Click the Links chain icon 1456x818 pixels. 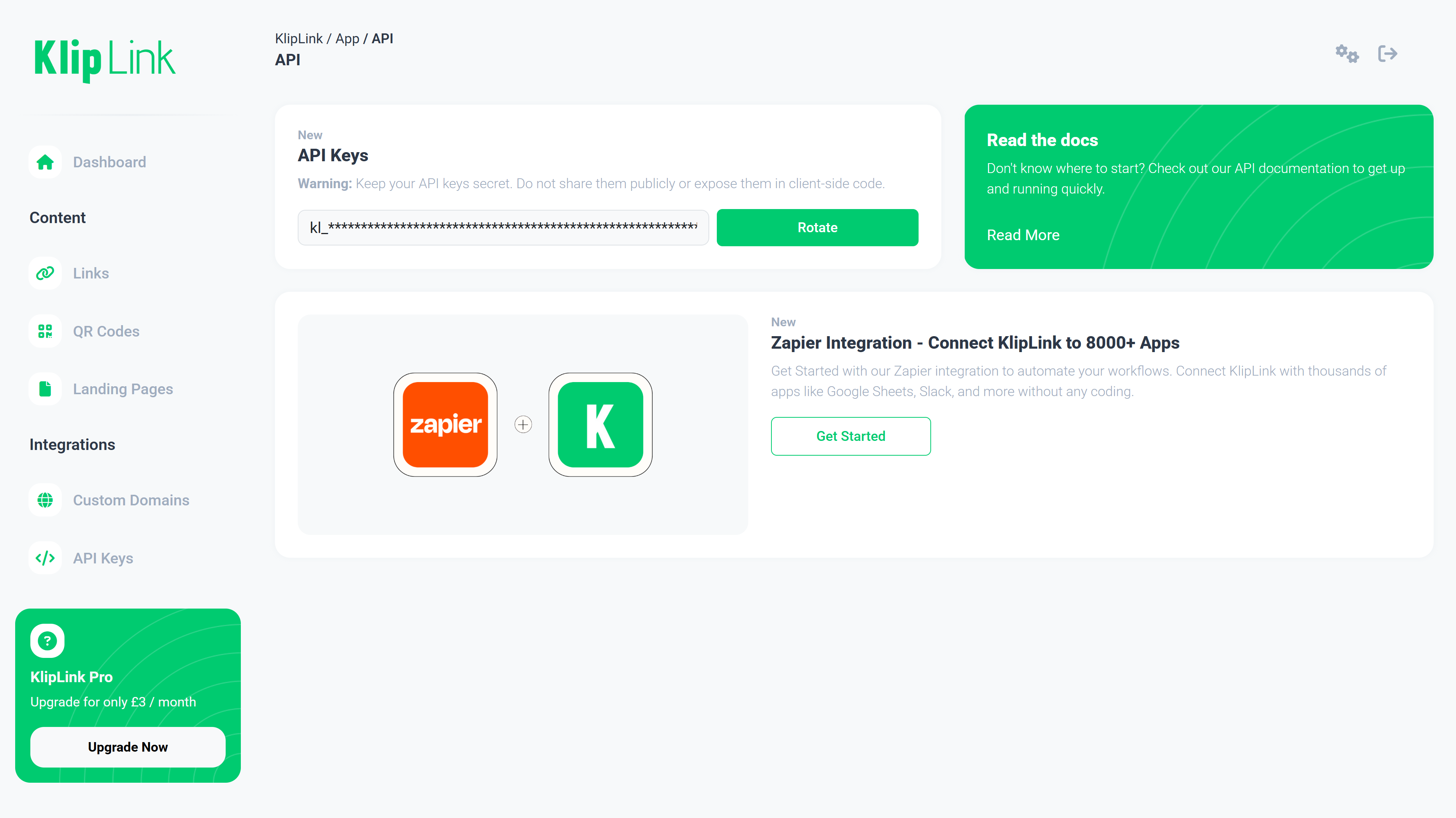45,273
